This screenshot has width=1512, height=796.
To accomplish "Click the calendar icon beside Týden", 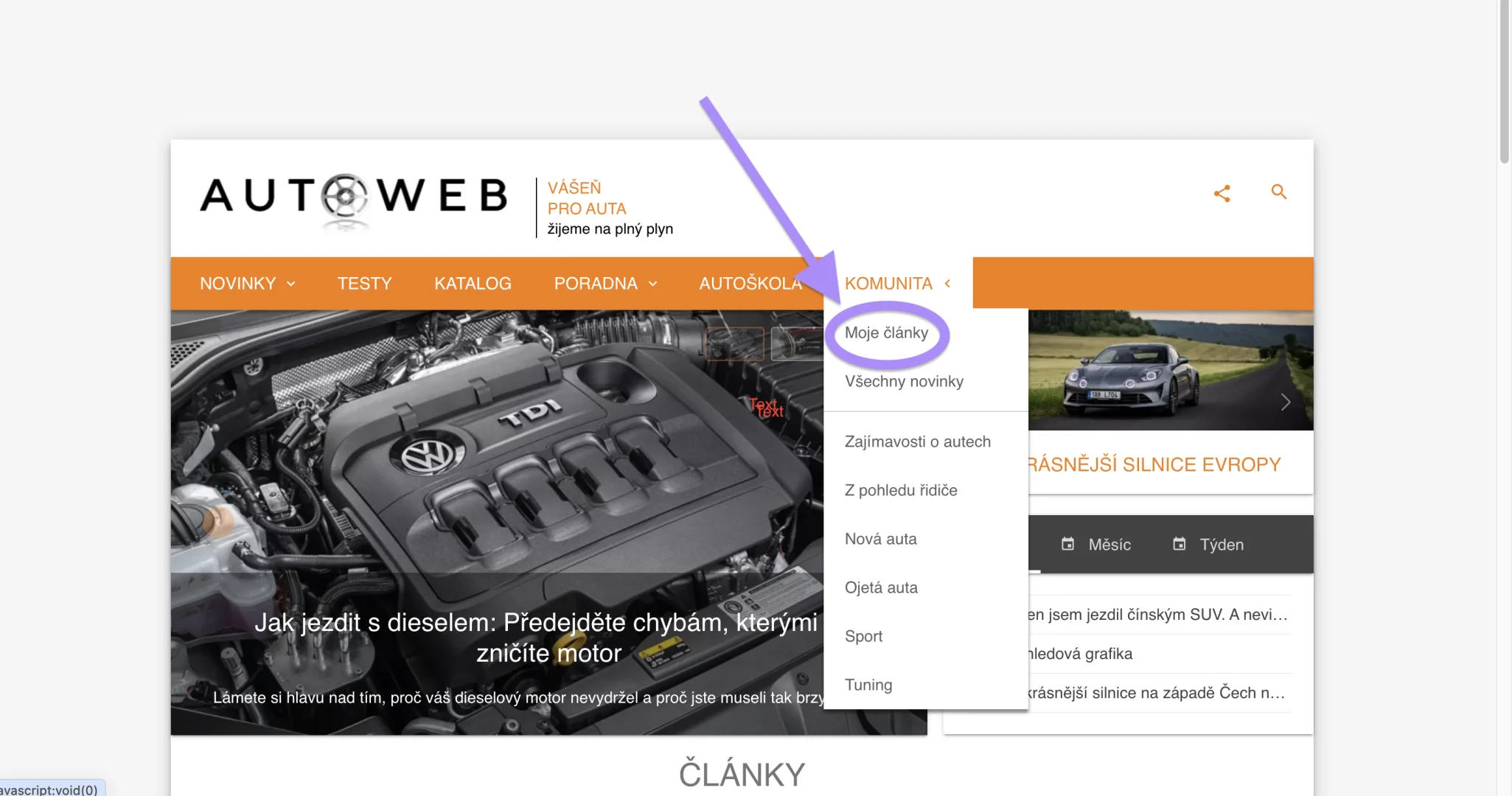I will click(x=1180, y=544).
